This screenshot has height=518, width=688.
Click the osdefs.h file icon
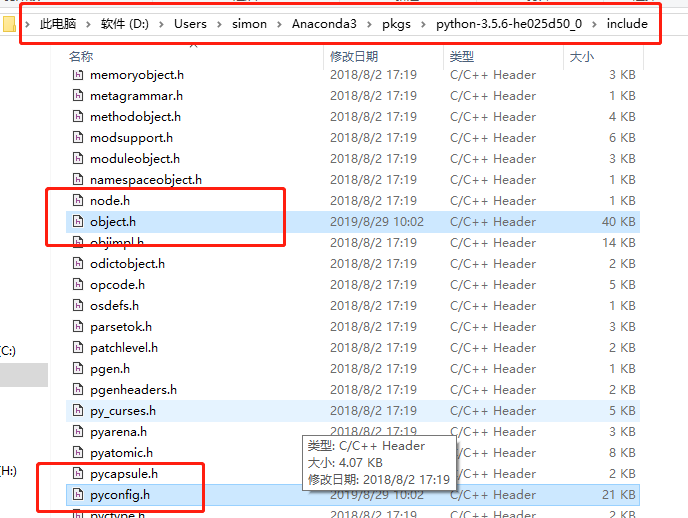[x=78, y=306]
